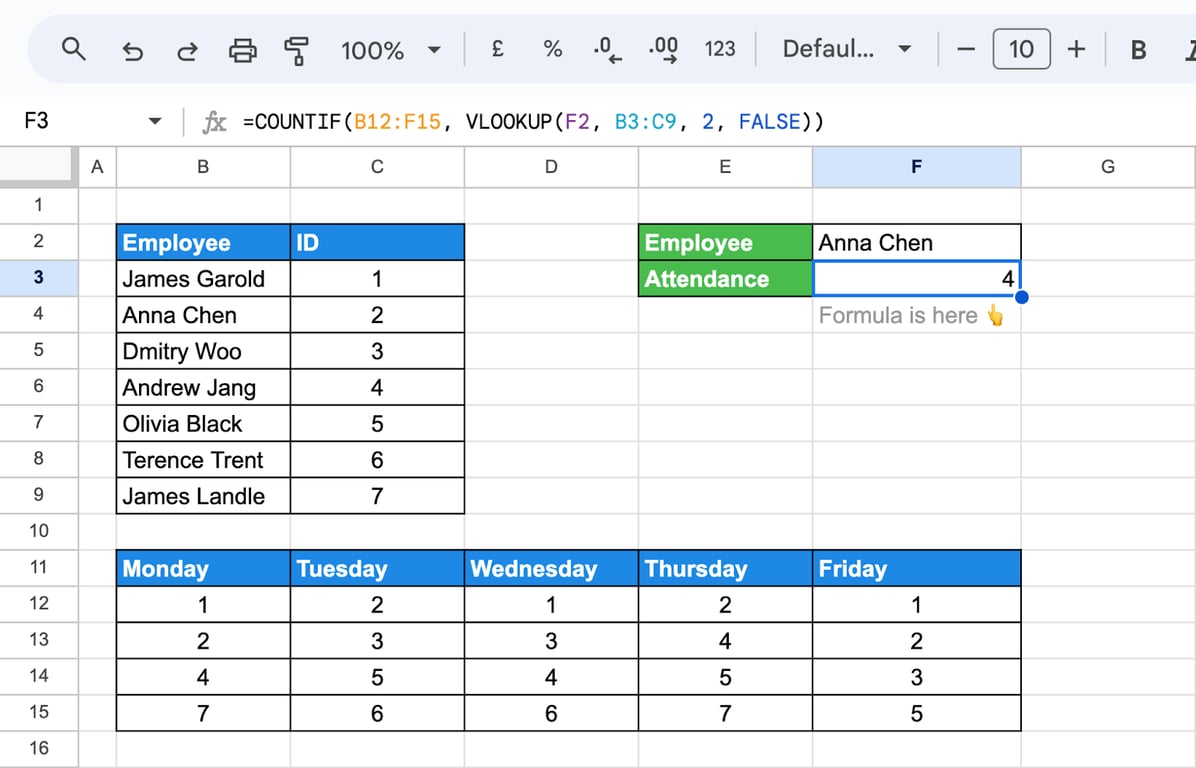Select the James Garold cell

tap(203, 278)
